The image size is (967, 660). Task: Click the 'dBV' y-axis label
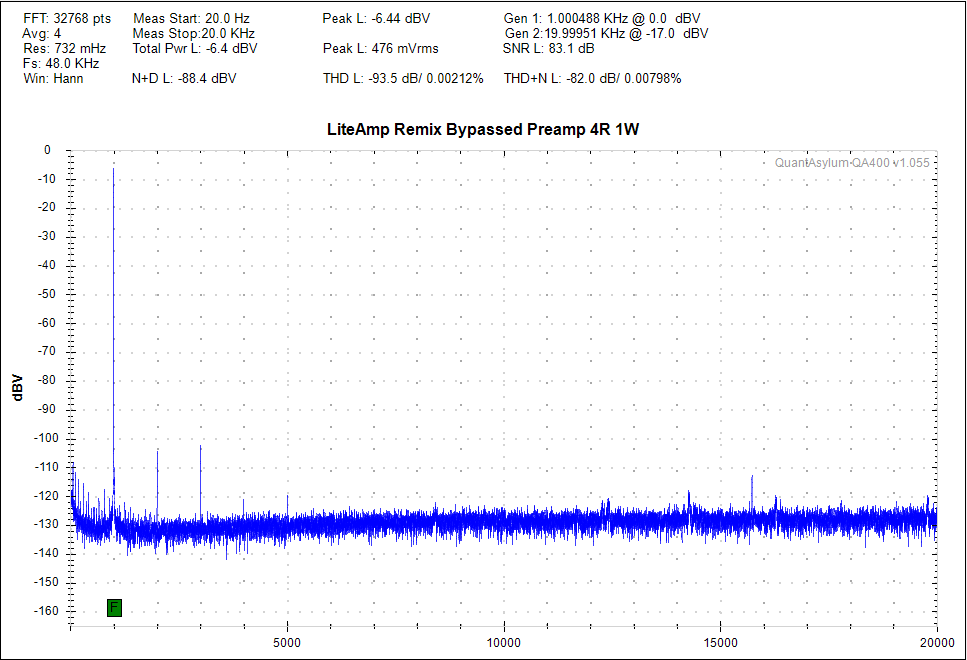pos(18,388)
